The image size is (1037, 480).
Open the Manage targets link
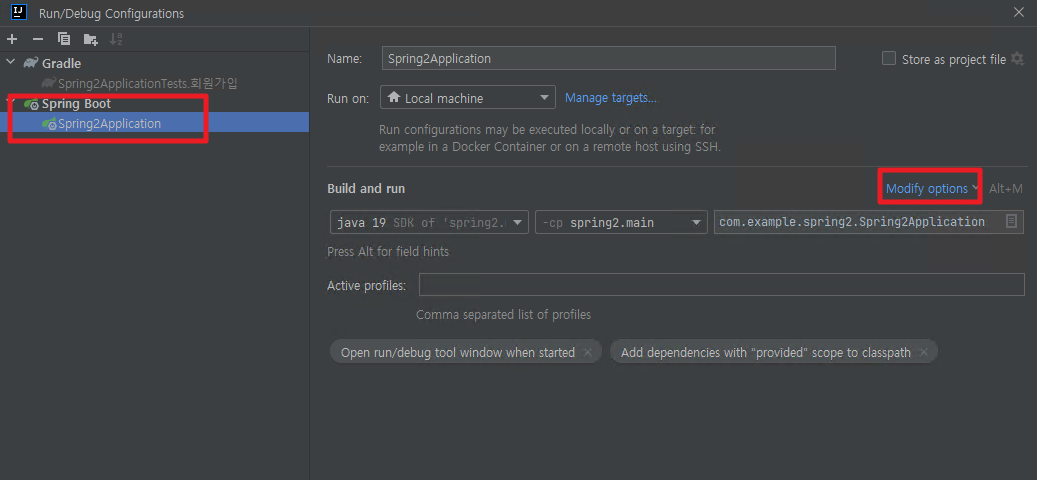pos(610,98)
